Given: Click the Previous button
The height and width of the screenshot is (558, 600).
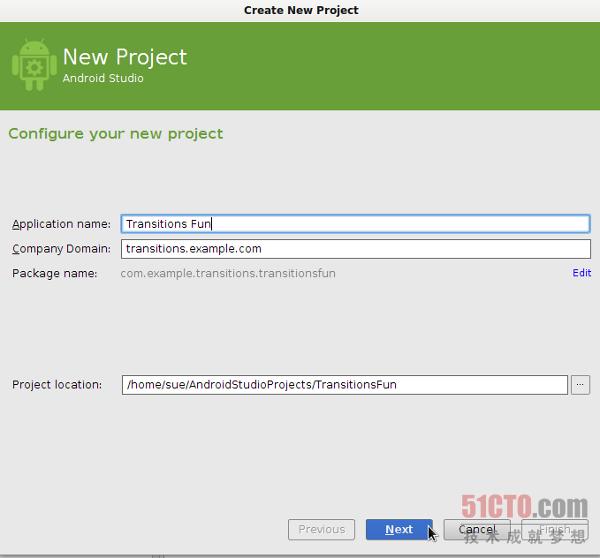Looking at the screenshot, I should [321, 529].
